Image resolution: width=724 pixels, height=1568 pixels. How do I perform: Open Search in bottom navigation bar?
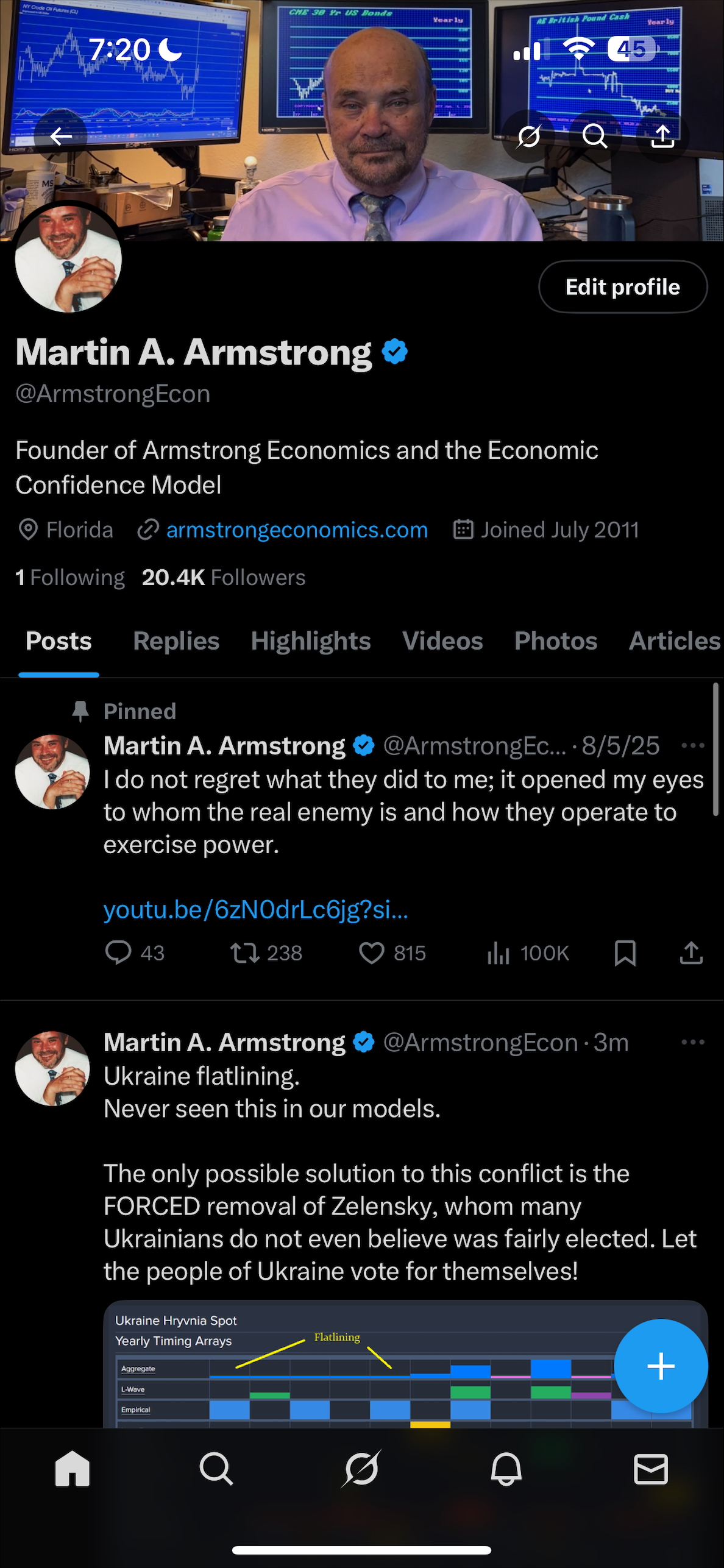(216, 1469)
